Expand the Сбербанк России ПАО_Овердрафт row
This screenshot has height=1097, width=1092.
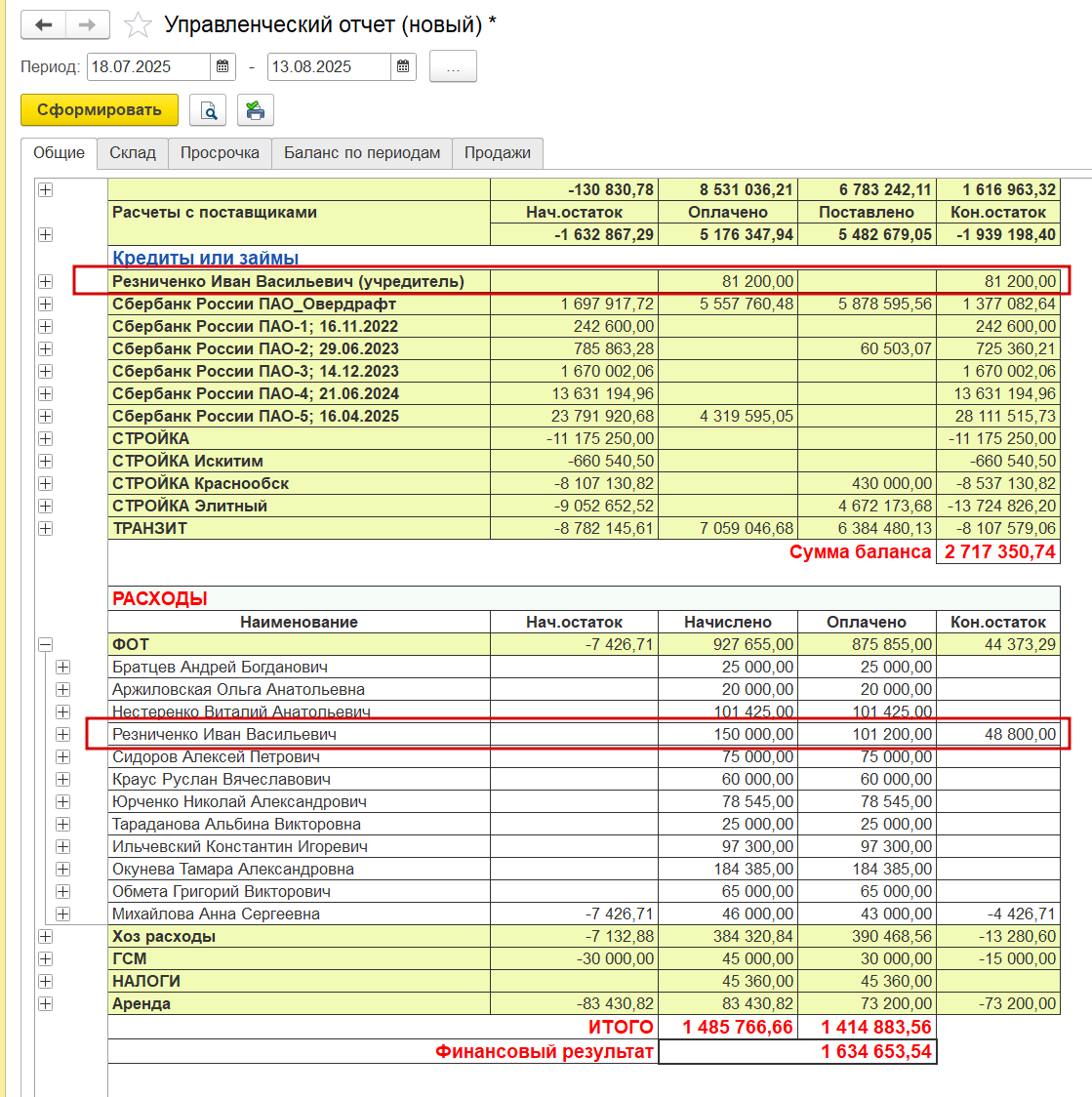coord(46,304)
